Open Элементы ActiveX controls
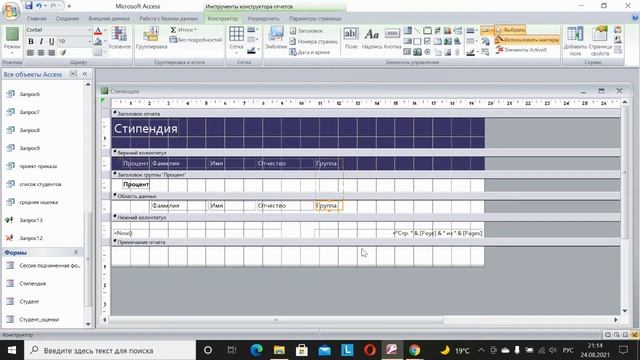640x360 pixels. [x=521, y=50]
